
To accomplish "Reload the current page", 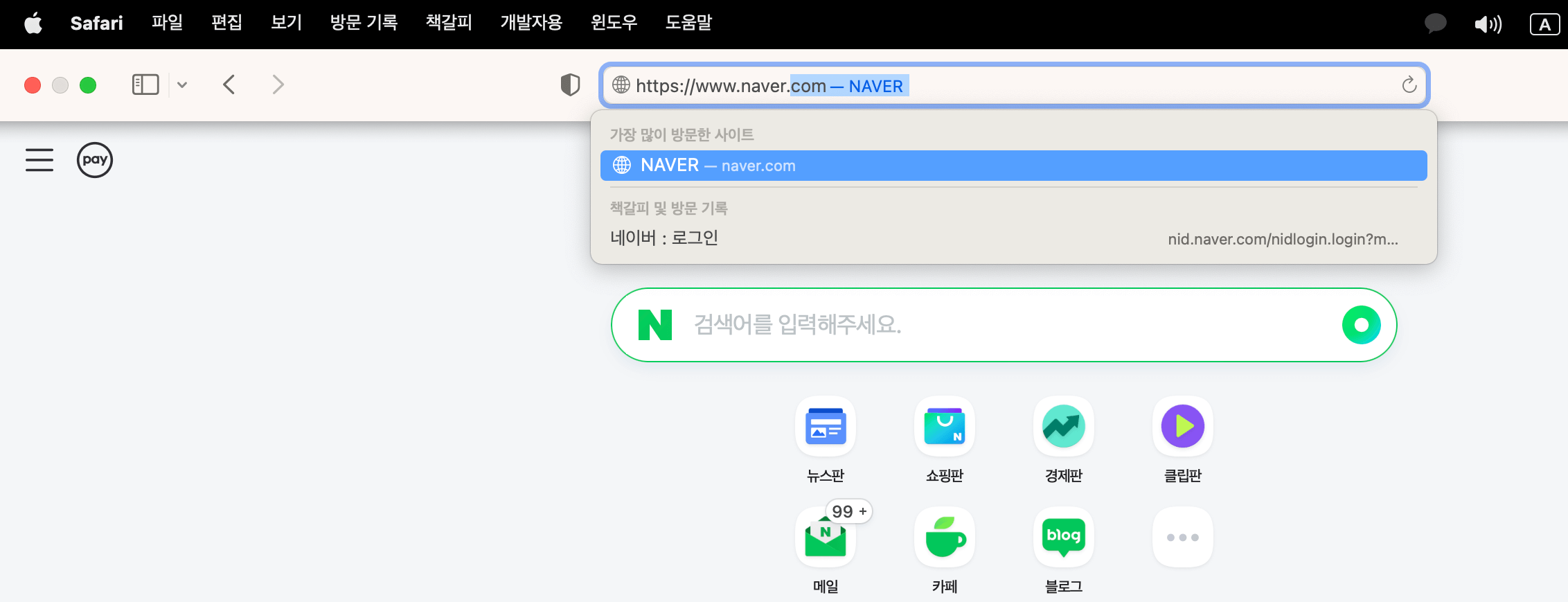I will point(1409,85).
